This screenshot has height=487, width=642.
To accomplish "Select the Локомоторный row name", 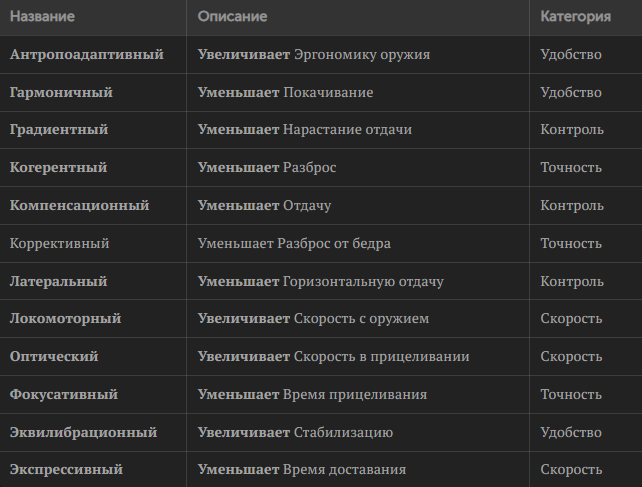I will point(65,319).
